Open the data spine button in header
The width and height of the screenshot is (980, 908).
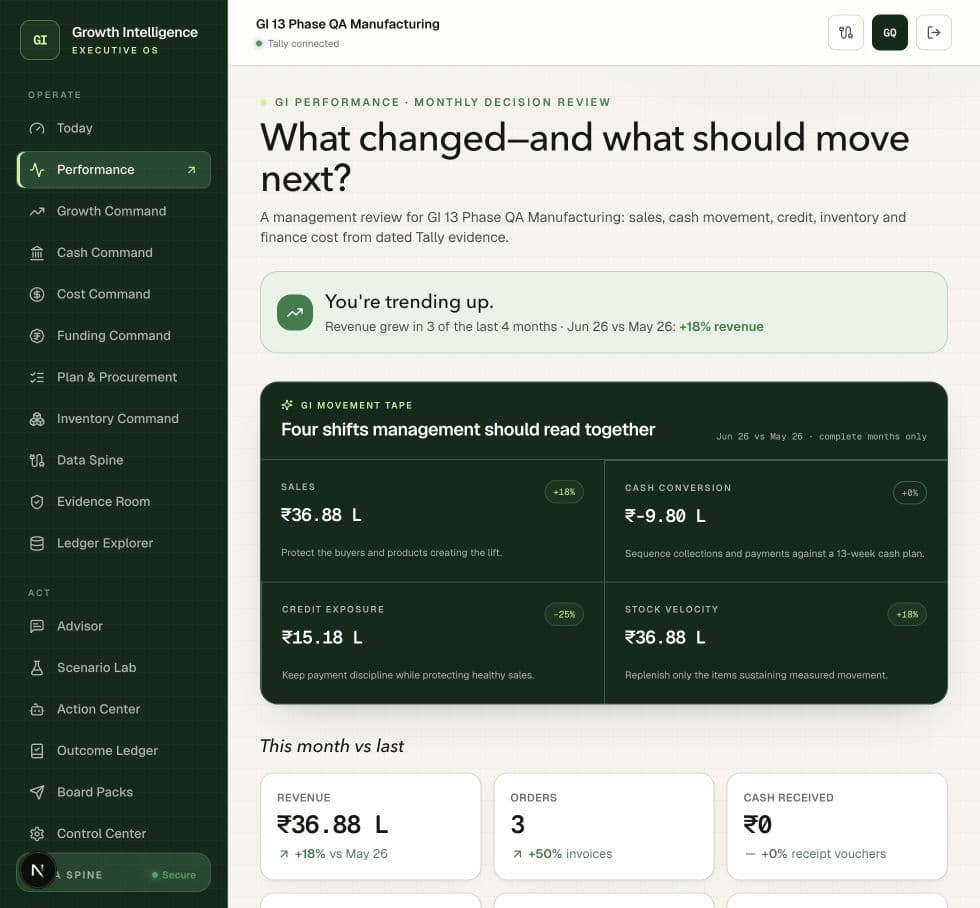846,32
